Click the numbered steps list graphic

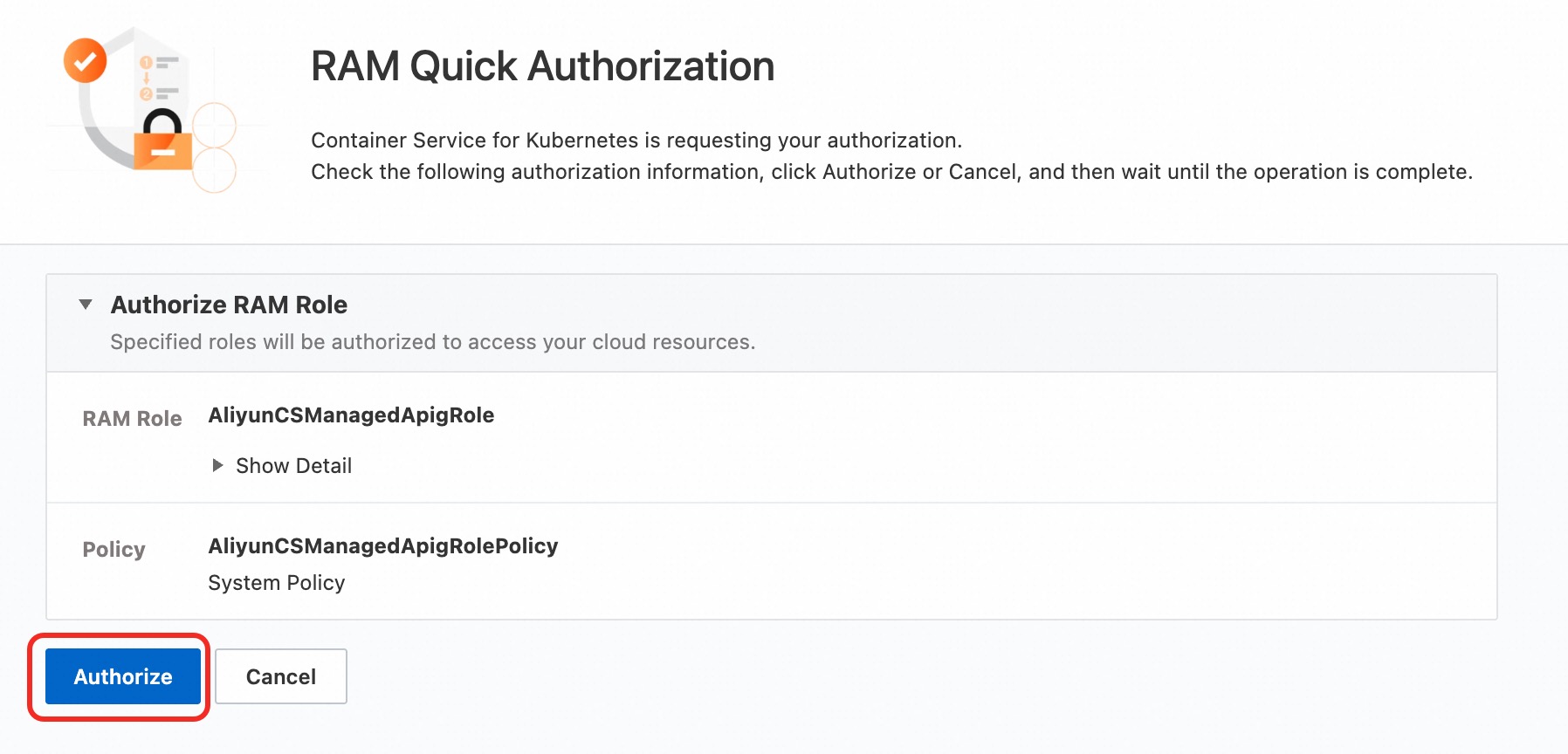click(x=159, y=78)
